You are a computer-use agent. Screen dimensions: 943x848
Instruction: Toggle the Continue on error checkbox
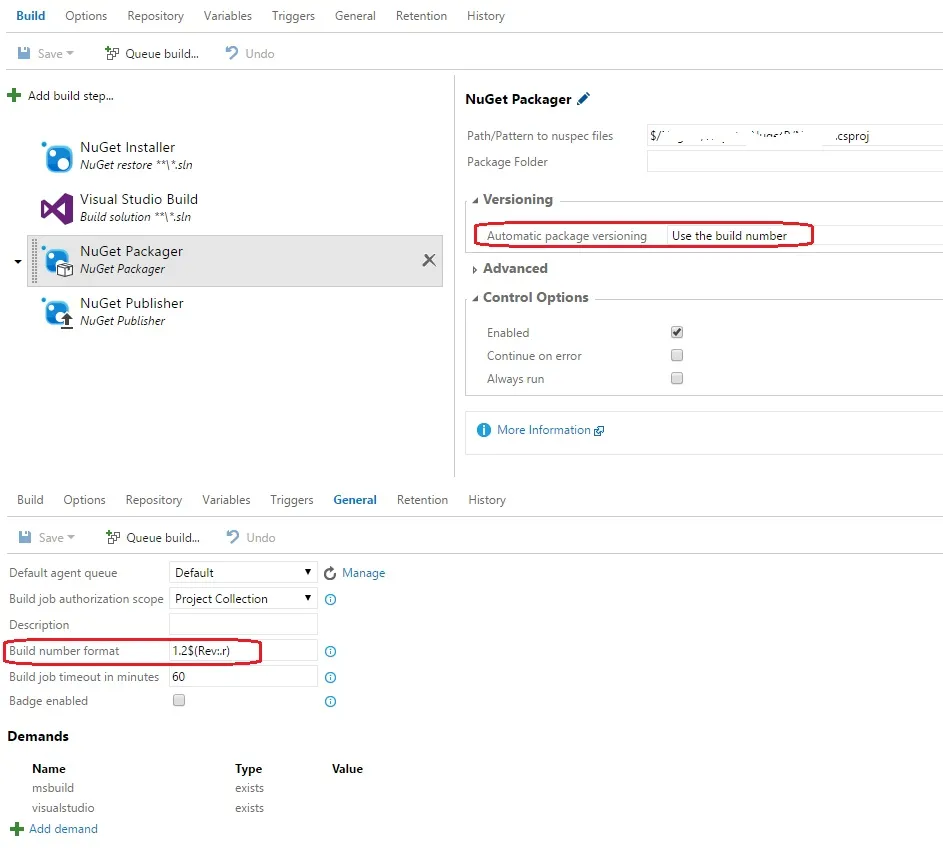click(x=677, y=355)
